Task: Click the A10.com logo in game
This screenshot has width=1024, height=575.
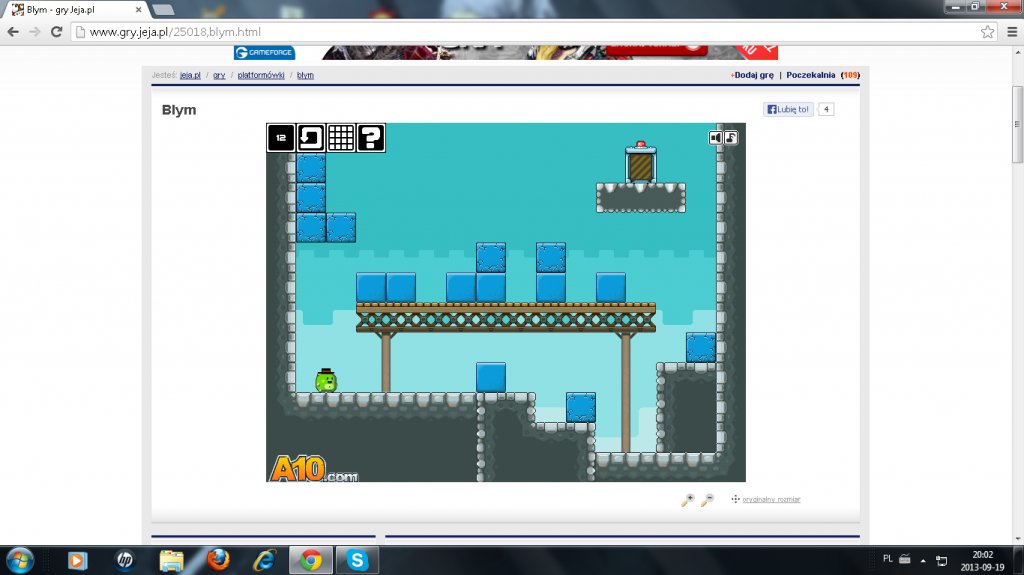Action: [x=312, y=469]
